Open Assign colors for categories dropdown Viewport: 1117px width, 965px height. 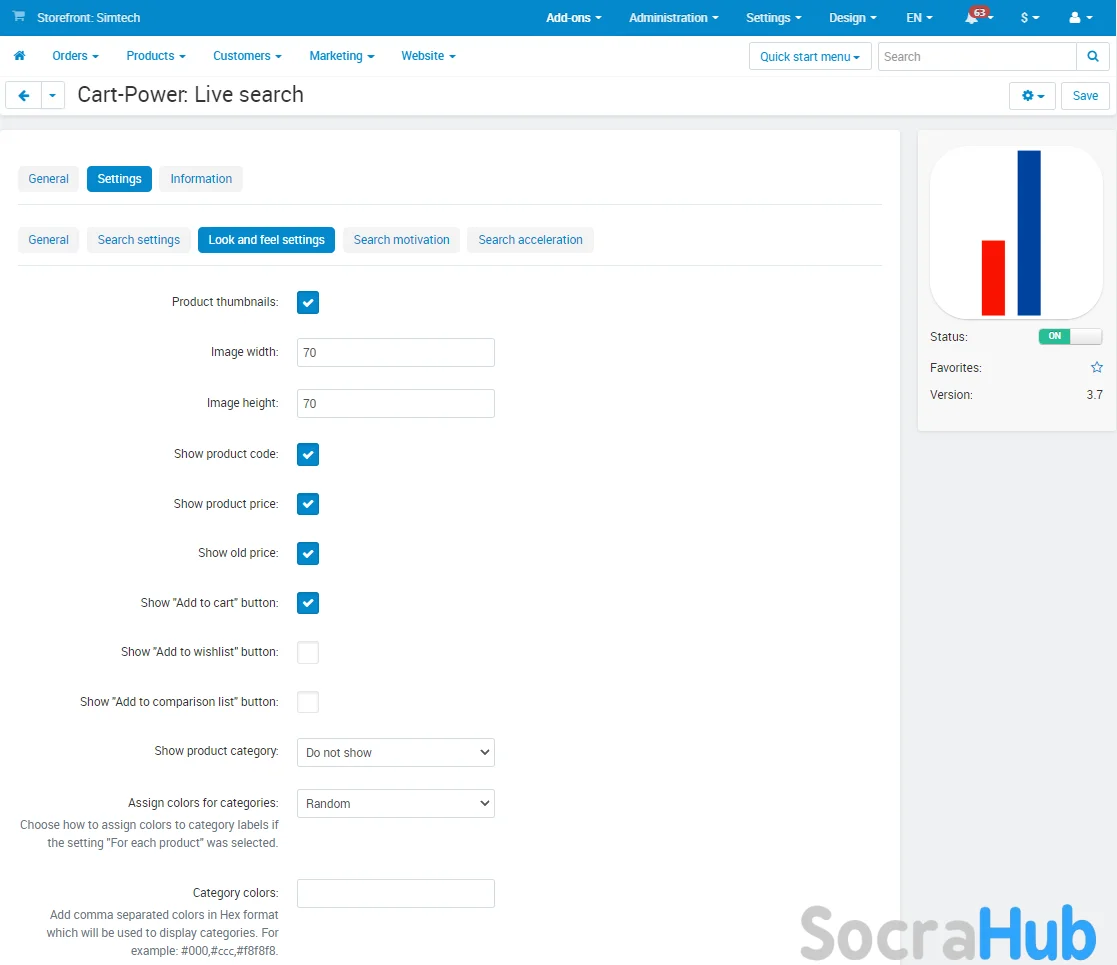coord(395,803)
